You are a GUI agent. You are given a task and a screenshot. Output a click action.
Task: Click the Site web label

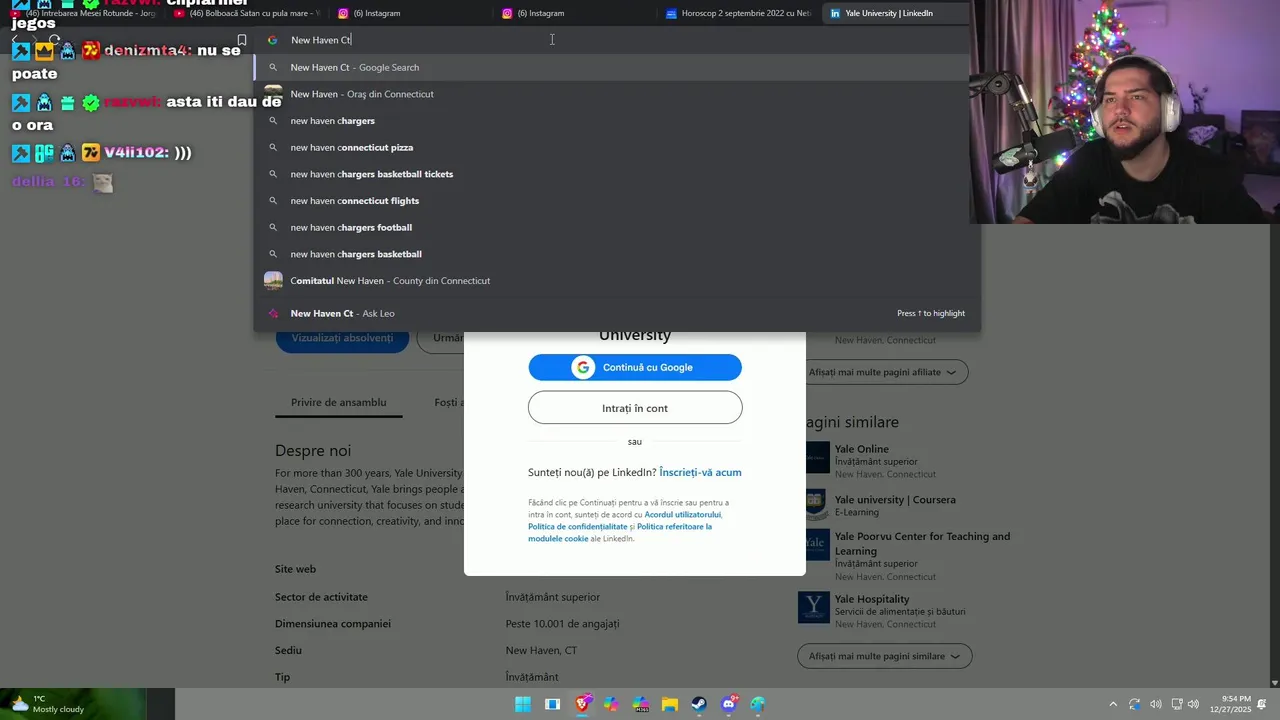[296, 569]
